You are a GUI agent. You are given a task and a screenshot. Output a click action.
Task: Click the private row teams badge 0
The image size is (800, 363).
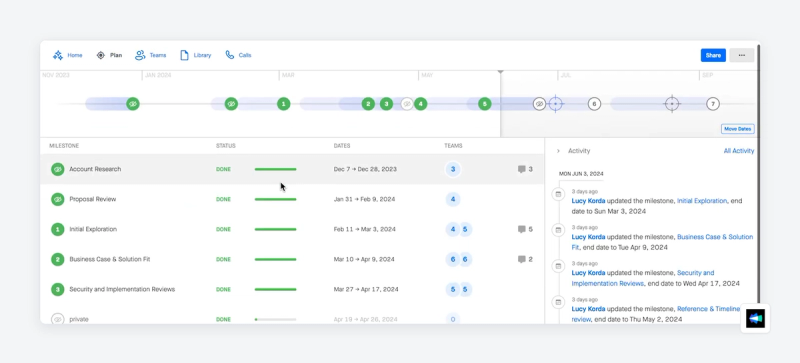tap(453, 319)
